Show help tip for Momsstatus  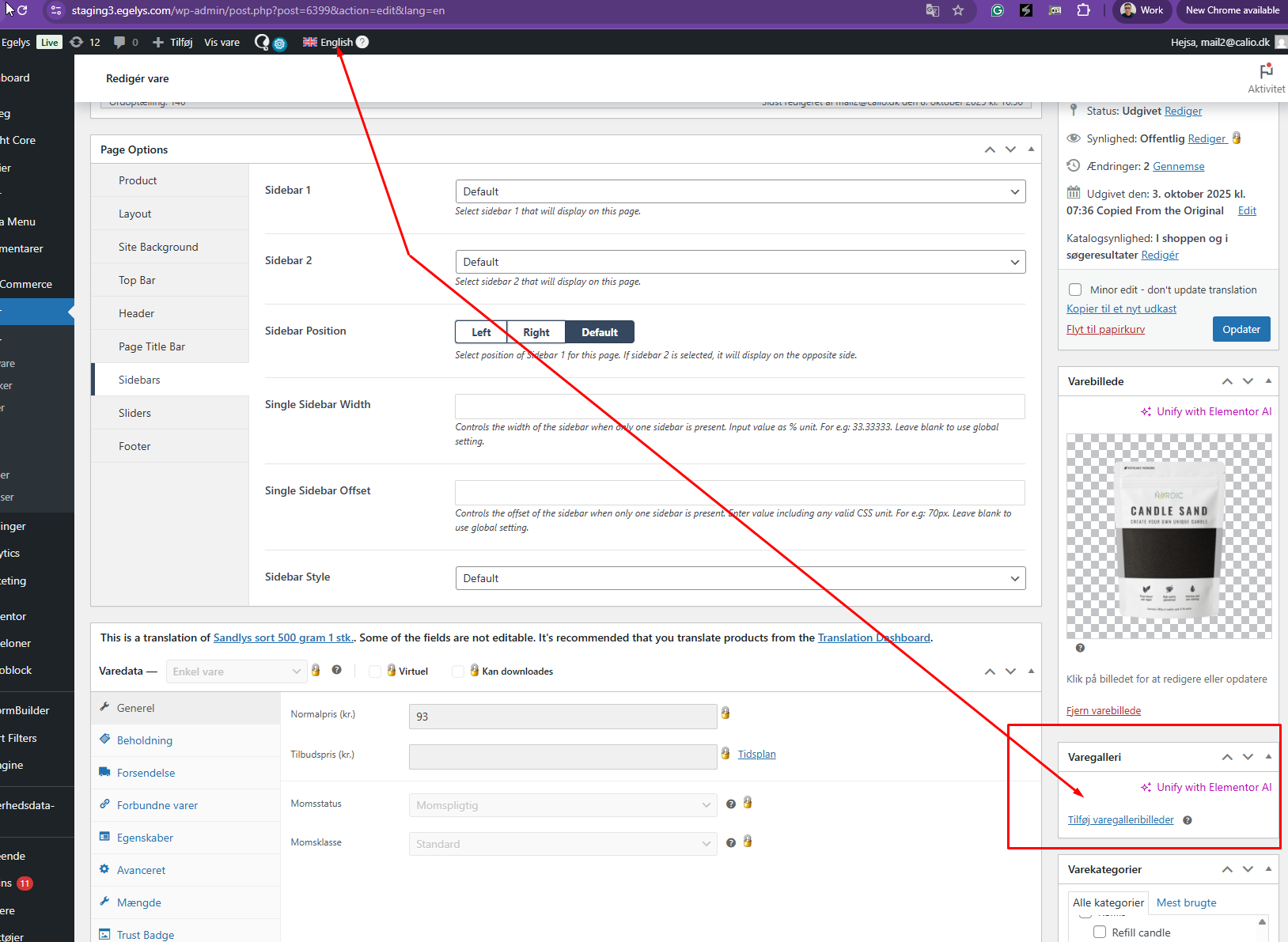[731, 804]
